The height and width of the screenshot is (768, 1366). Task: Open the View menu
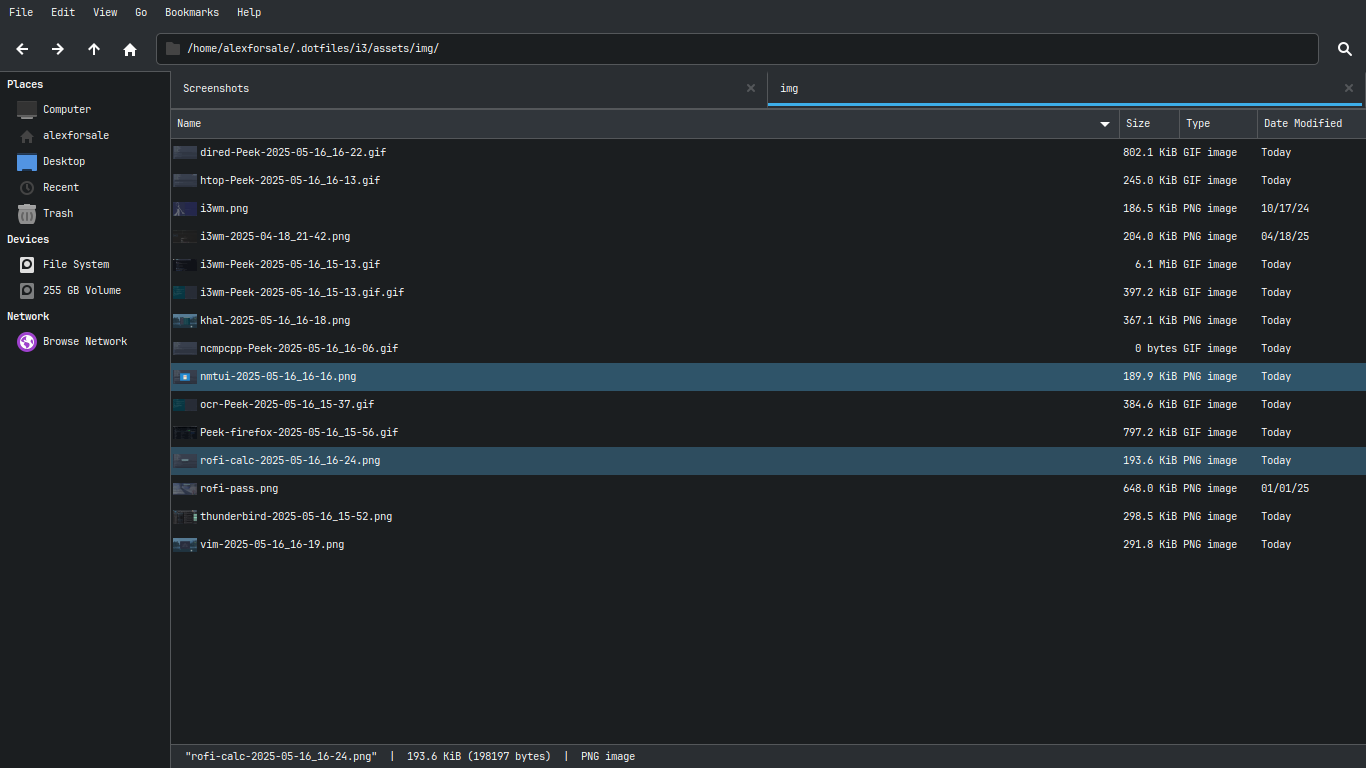coord(105,12)
